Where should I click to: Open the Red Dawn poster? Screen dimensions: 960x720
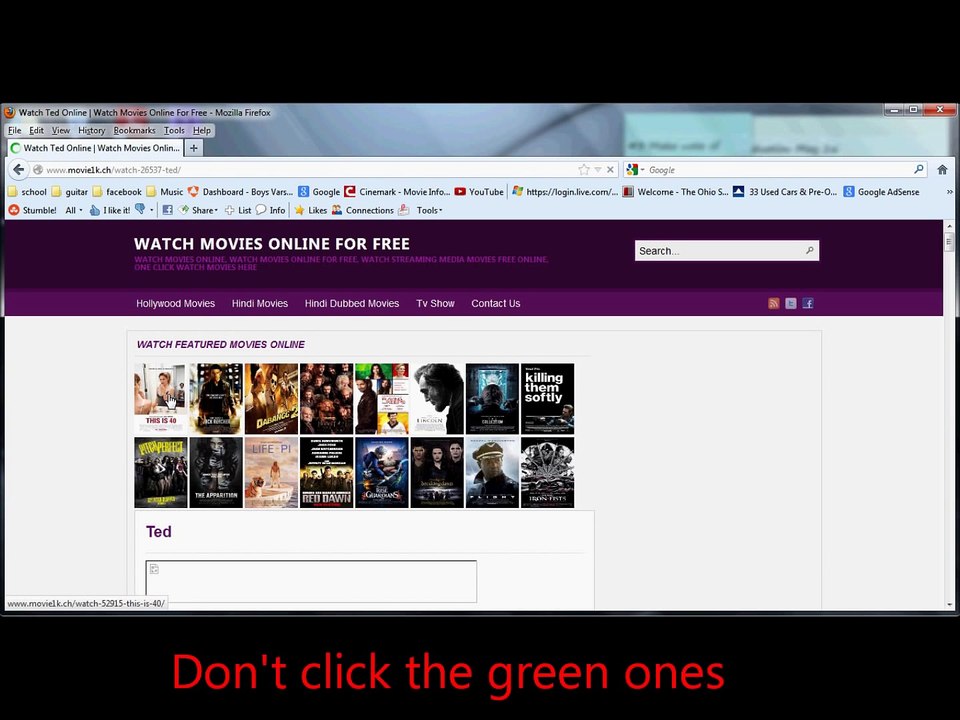(x=326, y=472)
